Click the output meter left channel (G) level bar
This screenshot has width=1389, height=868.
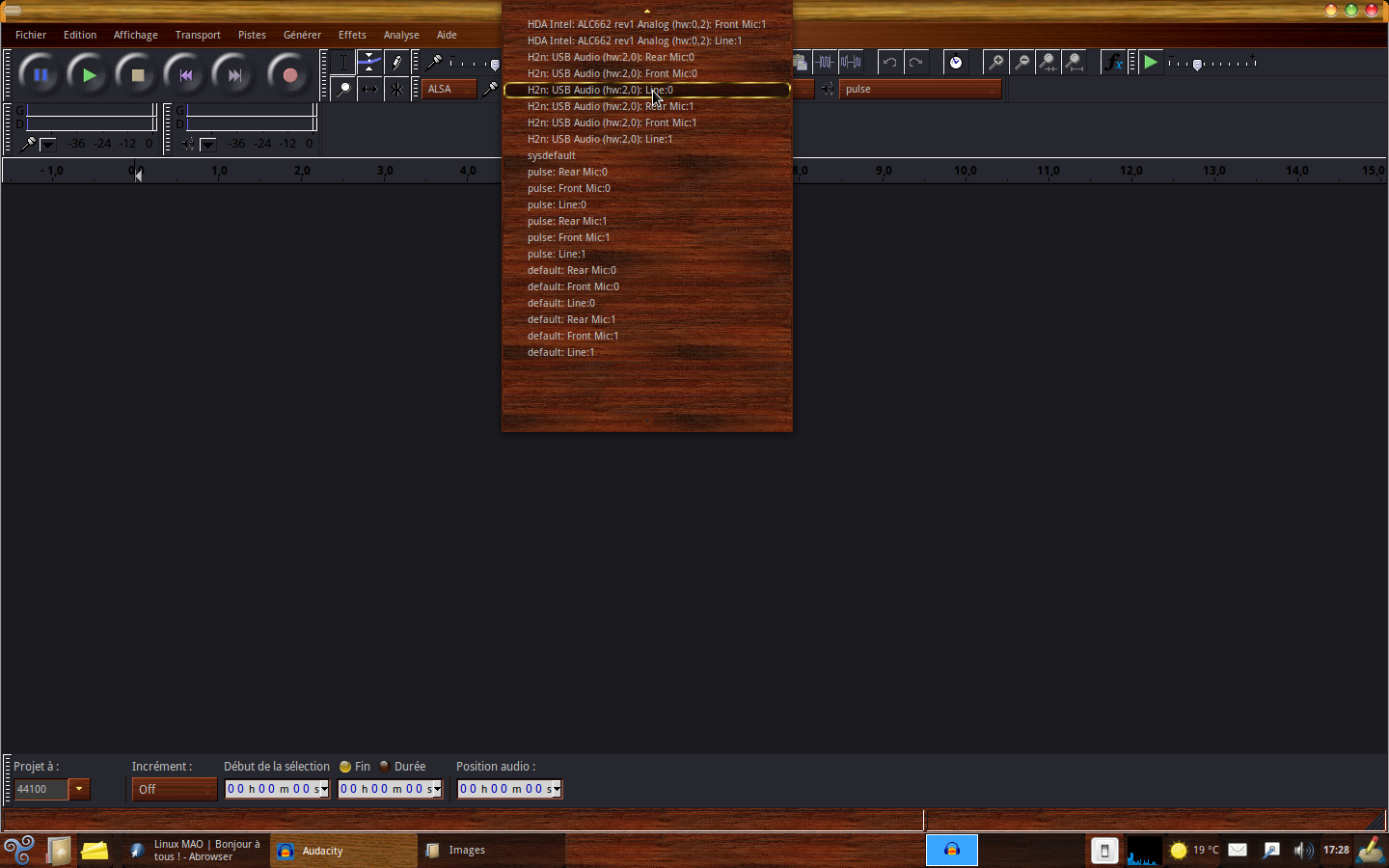pyautogui.click(x=251, y=111)
